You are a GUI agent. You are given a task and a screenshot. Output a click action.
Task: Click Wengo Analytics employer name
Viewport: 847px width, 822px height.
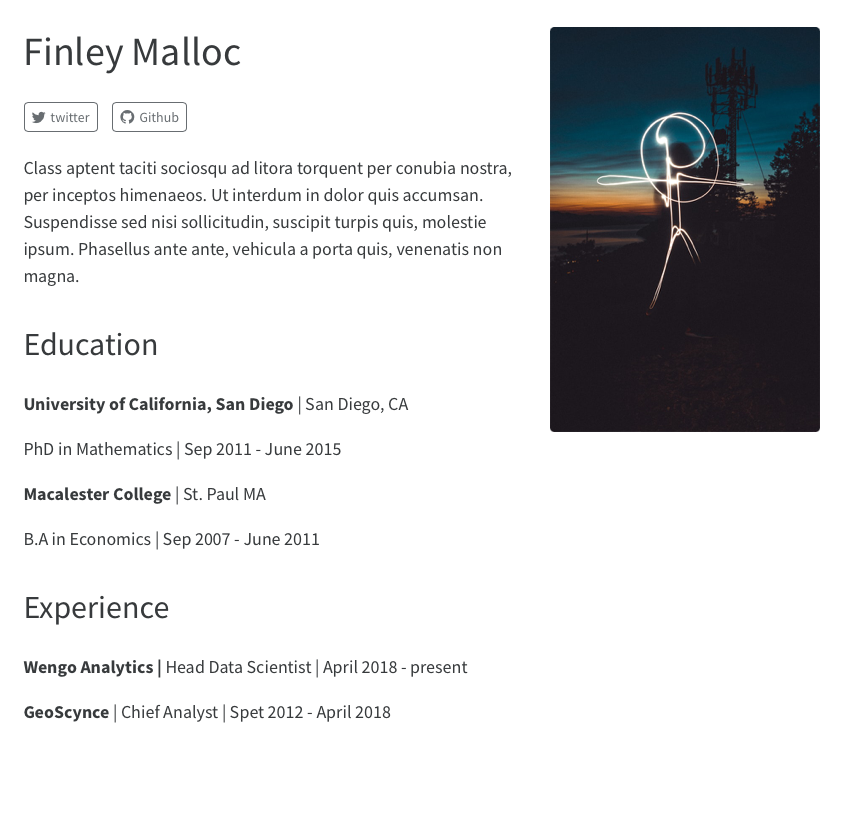(x=88, y=667)
